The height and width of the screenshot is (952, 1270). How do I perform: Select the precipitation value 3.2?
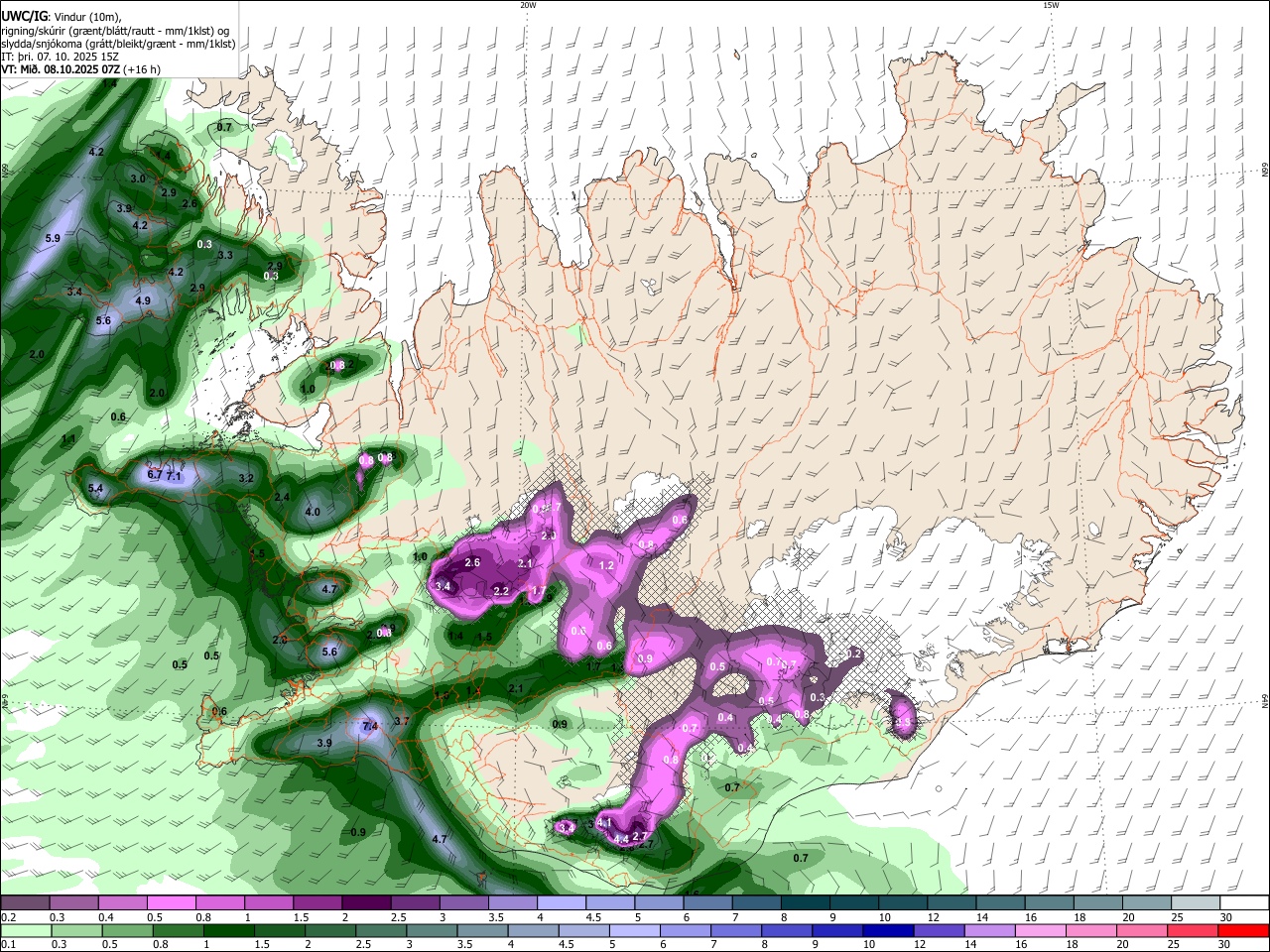pos(247,479)
